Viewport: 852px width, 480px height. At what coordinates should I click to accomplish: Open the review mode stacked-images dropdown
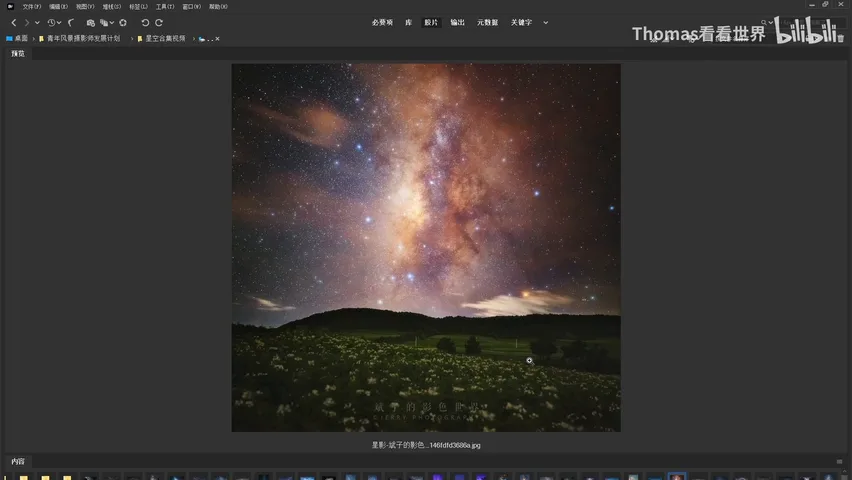pyautogui.click(x=106, y=23)
